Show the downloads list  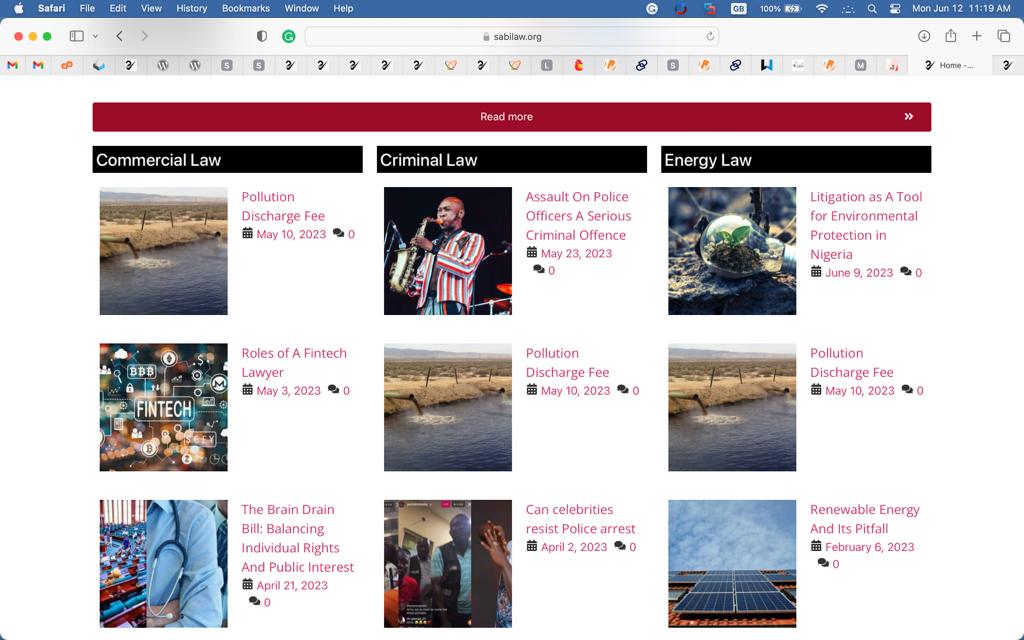[924, 36]
